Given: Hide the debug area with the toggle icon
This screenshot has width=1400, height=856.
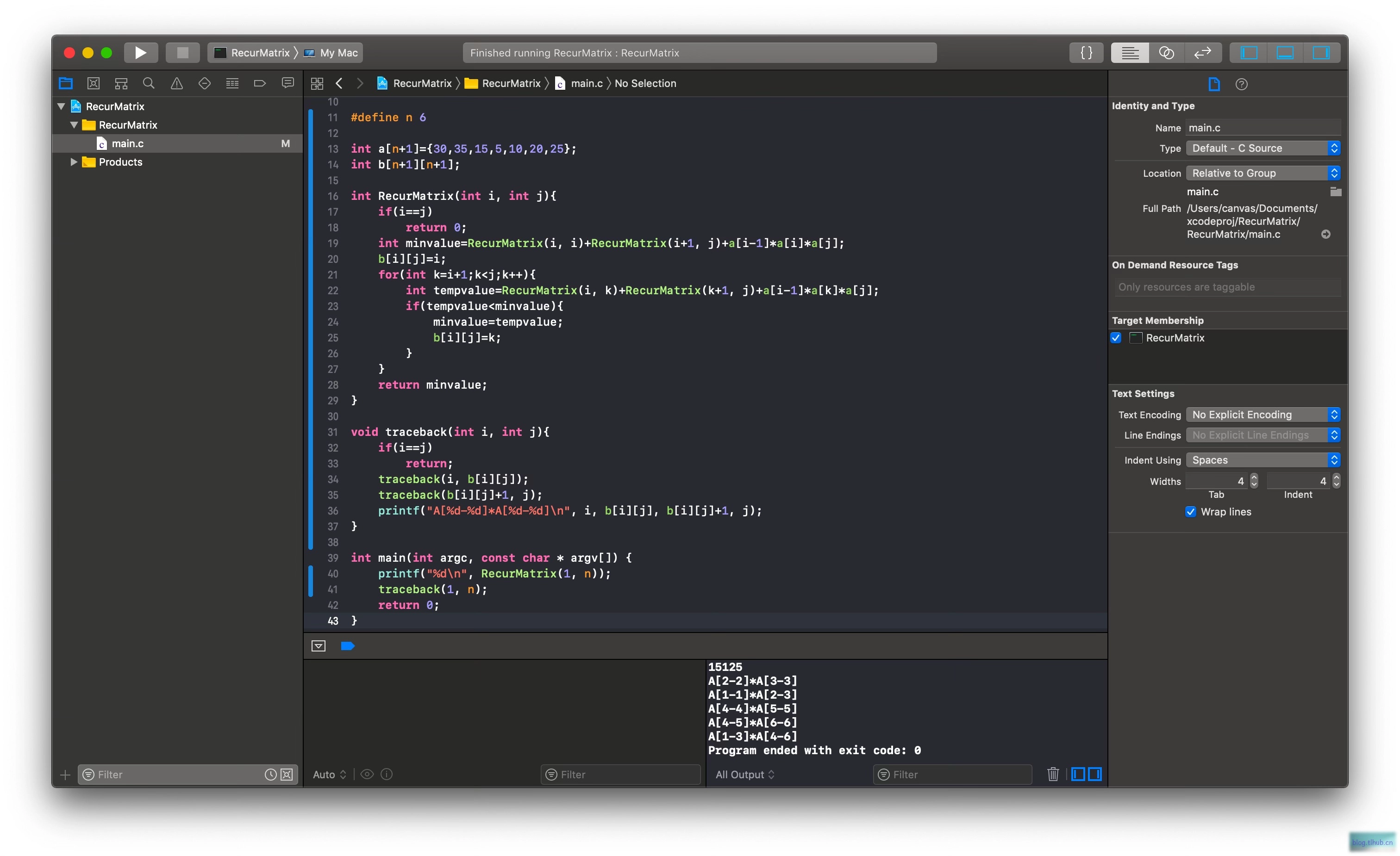Looking at the screenshot, I should 318,646.
